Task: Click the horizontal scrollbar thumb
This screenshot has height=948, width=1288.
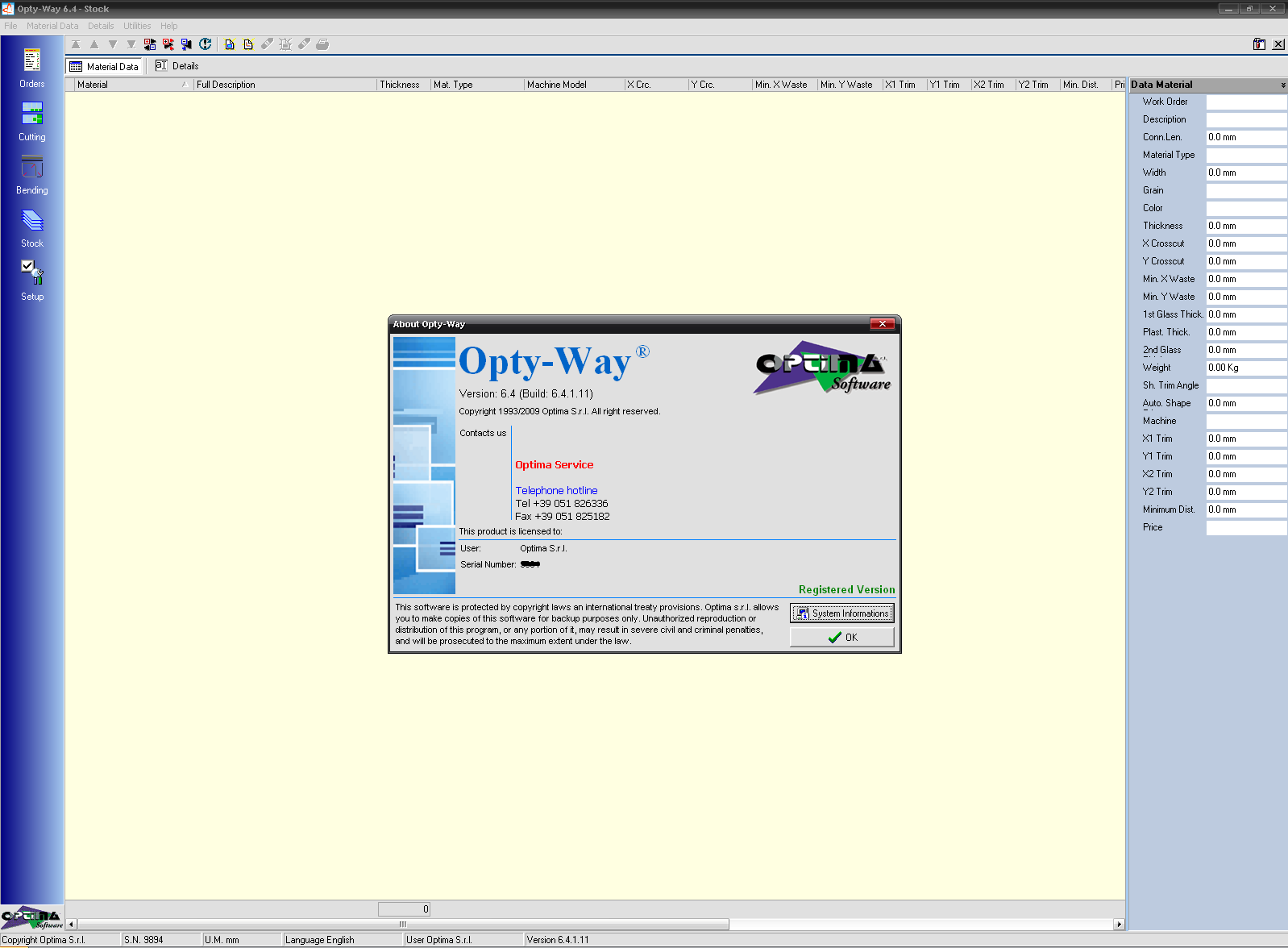Action: pos(403,924)
